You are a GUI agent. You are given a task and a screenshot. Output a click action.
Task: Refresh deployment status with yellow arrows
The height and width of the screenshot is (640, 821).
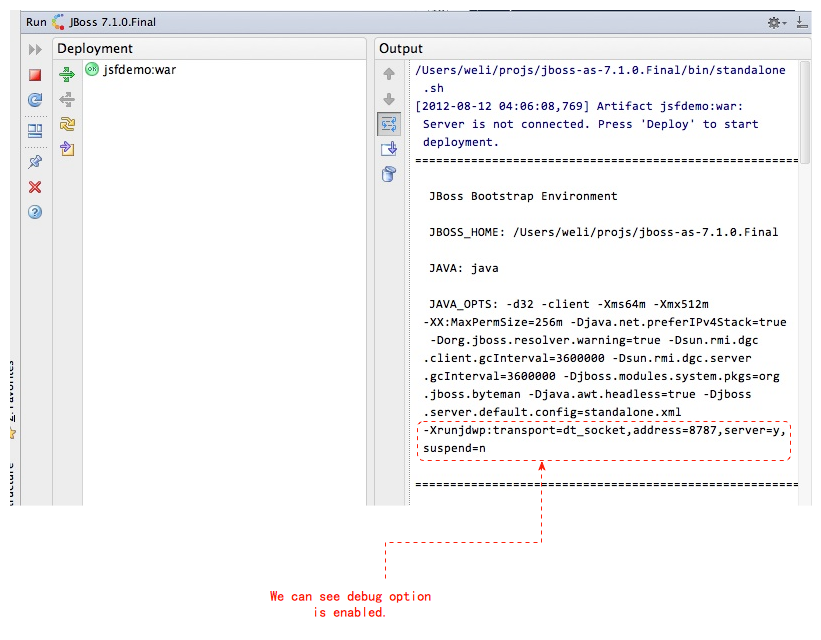coord(67,124)
